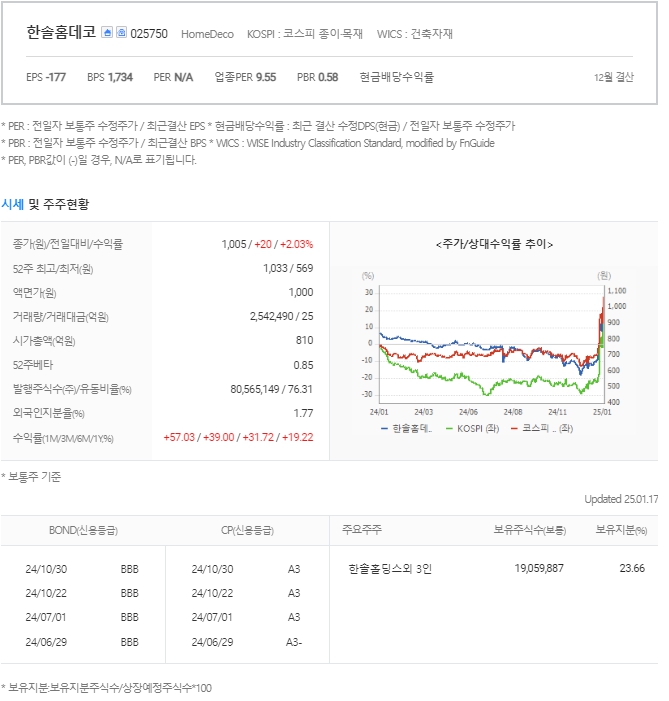This screenshot has height=701, width=669.
Task: Select the BBB rating for BOND 24/10/22
Action: point(130,593)
